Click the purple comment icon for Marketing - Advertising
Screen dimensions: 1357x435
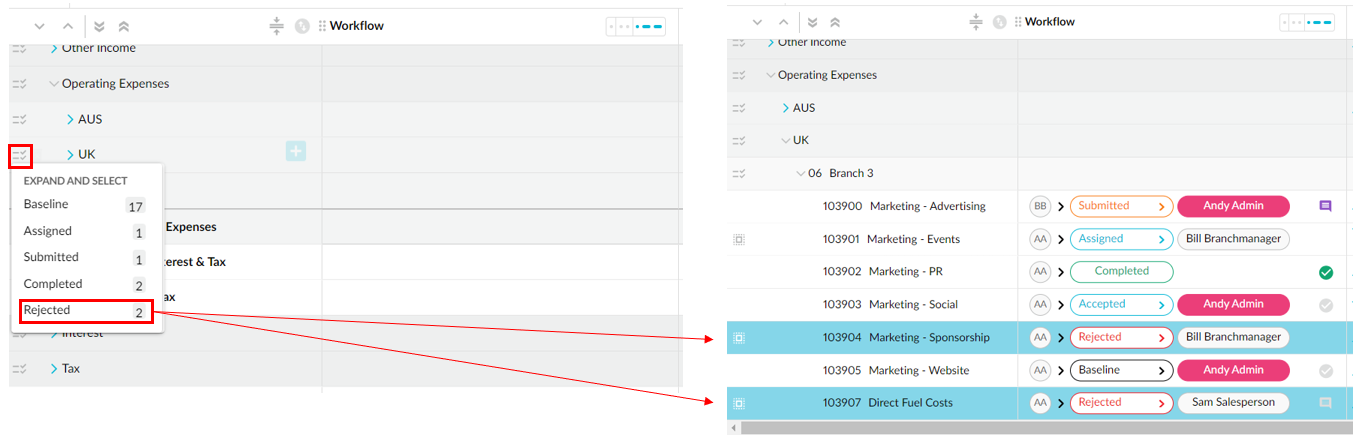click(1325, 206)
